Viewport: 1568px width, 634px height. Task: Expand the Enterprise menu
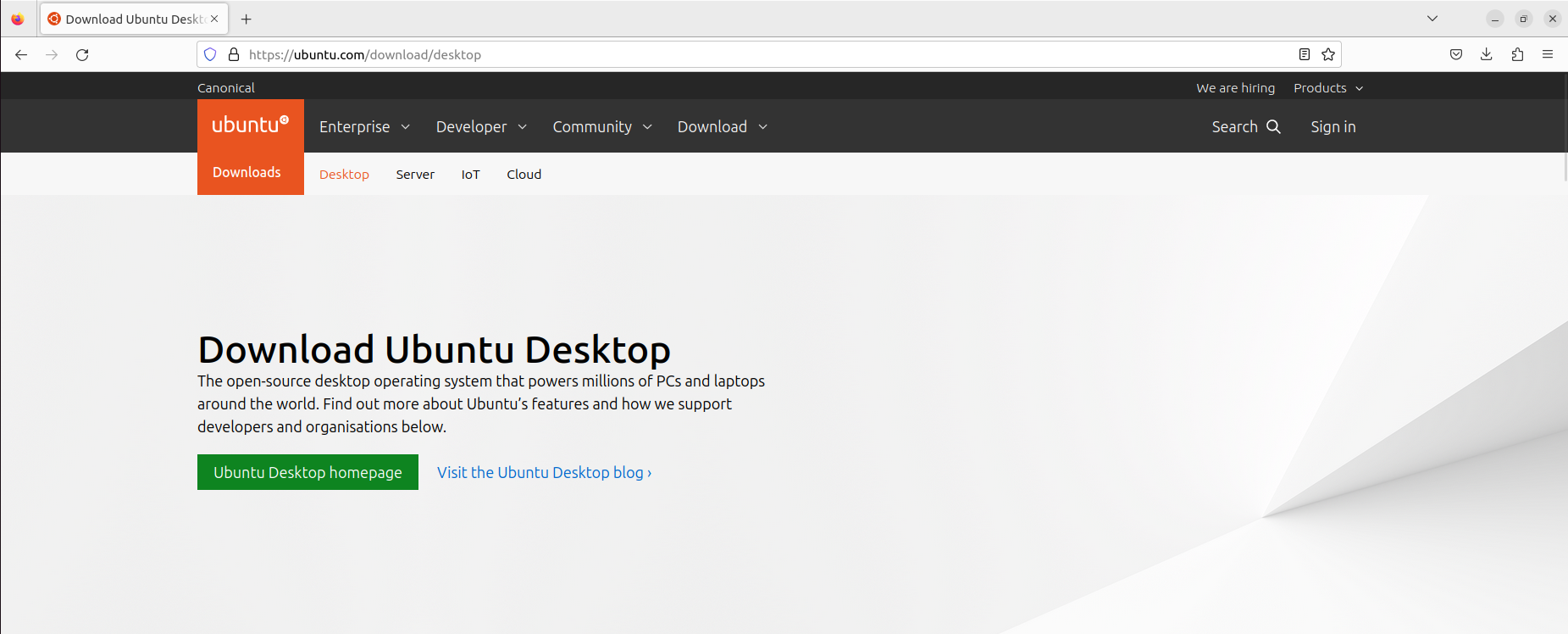364,126
